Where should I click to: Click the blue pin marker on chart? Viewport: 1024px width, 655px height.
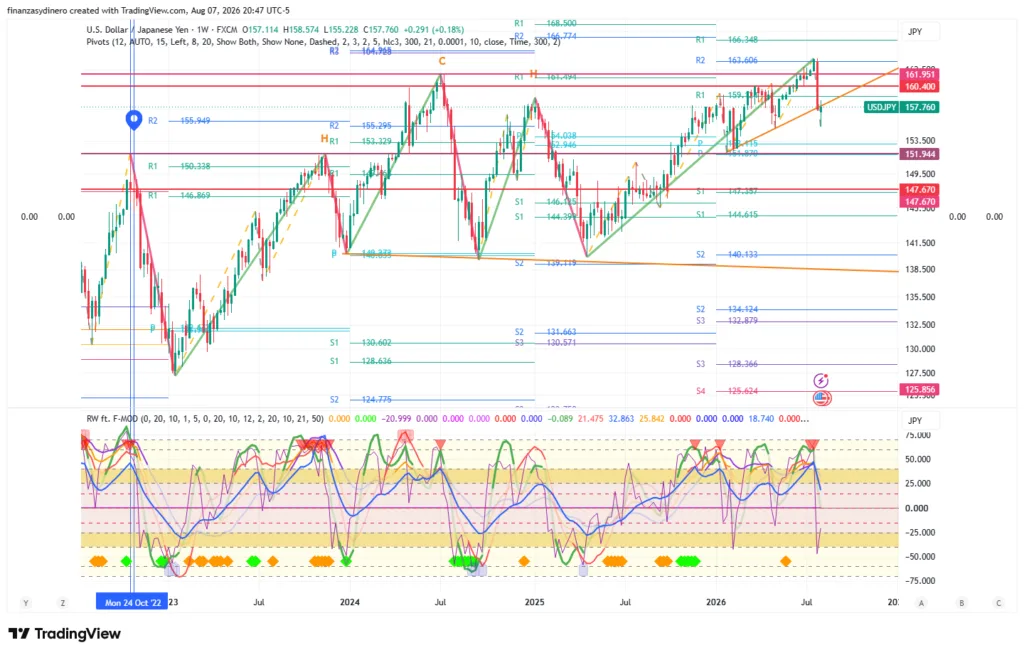click(x=133, y=120)
